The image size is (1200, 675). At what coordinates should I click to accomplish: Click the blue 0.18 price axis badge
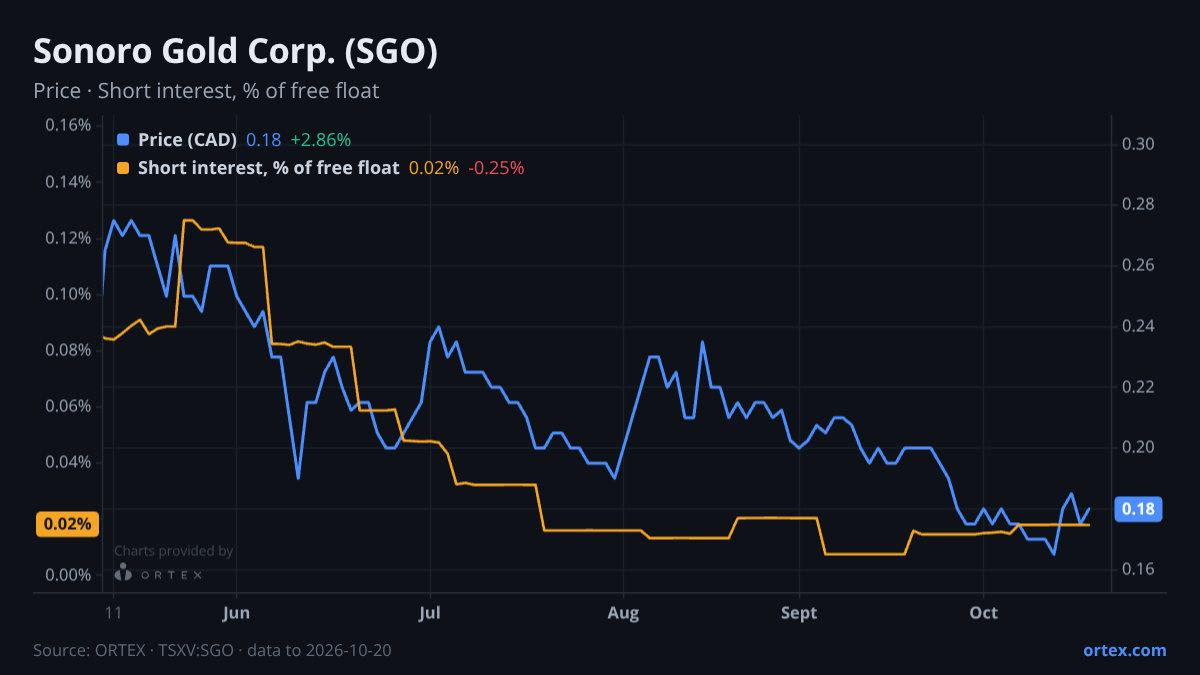click(x=1138, y=509)
